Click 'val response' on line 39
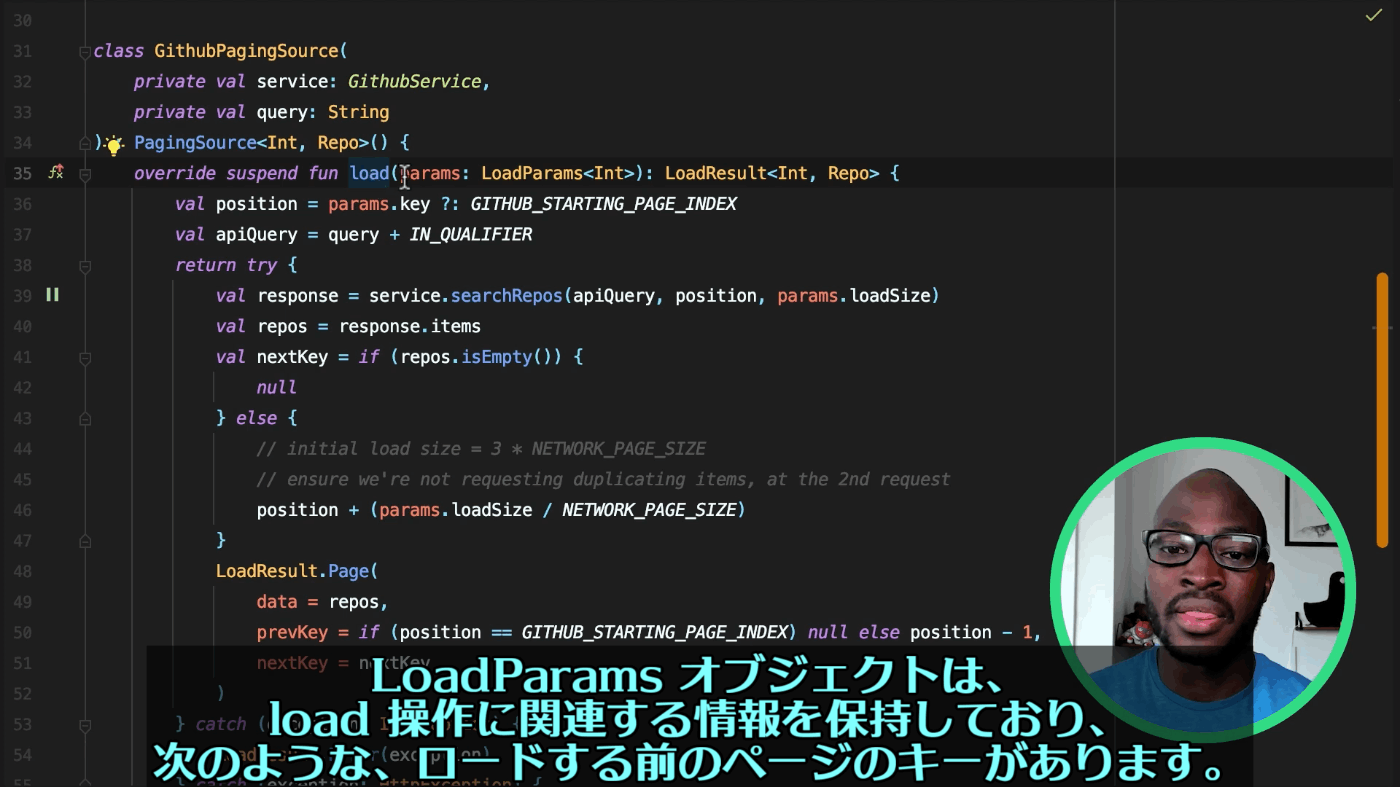 [x=277, y=296]
